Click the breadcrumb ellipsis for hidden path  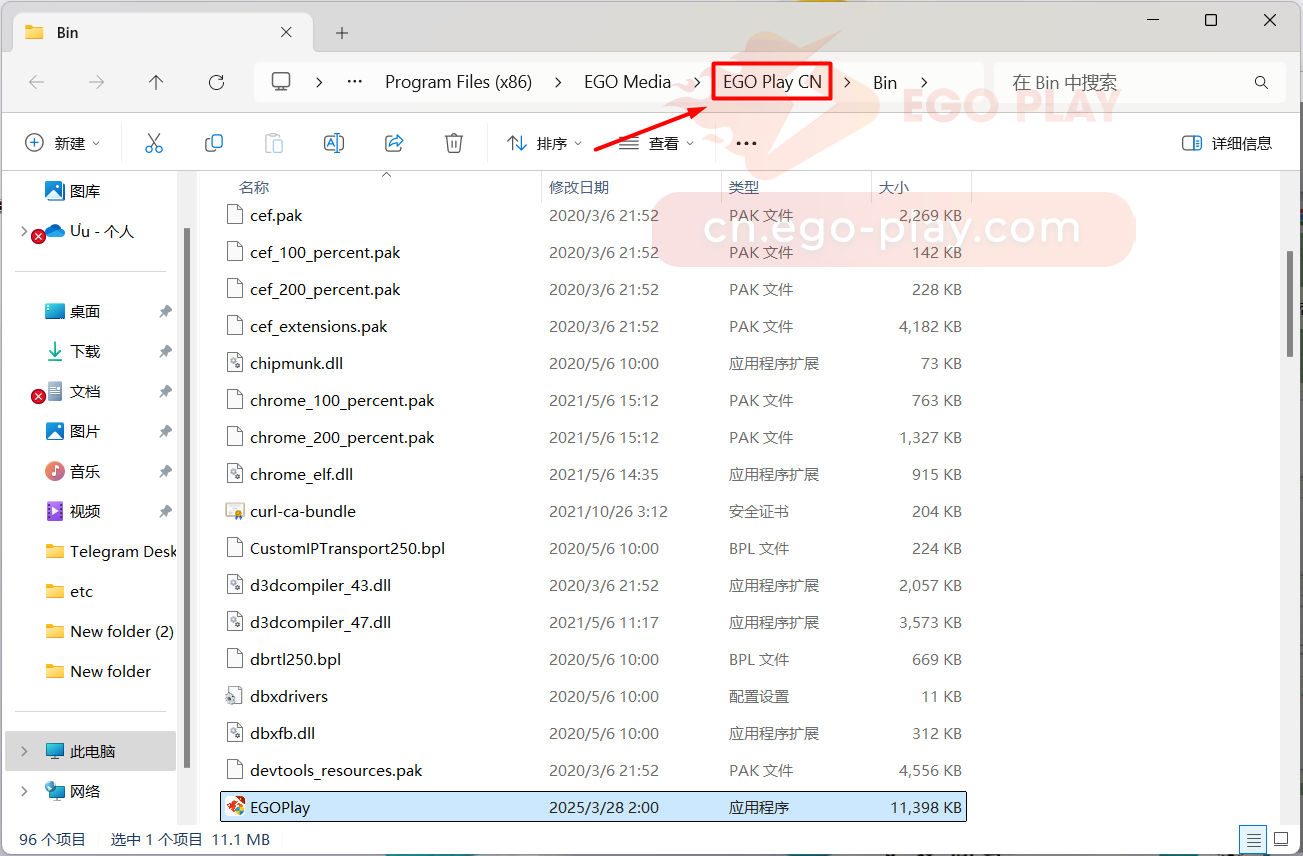pos(354,82)
